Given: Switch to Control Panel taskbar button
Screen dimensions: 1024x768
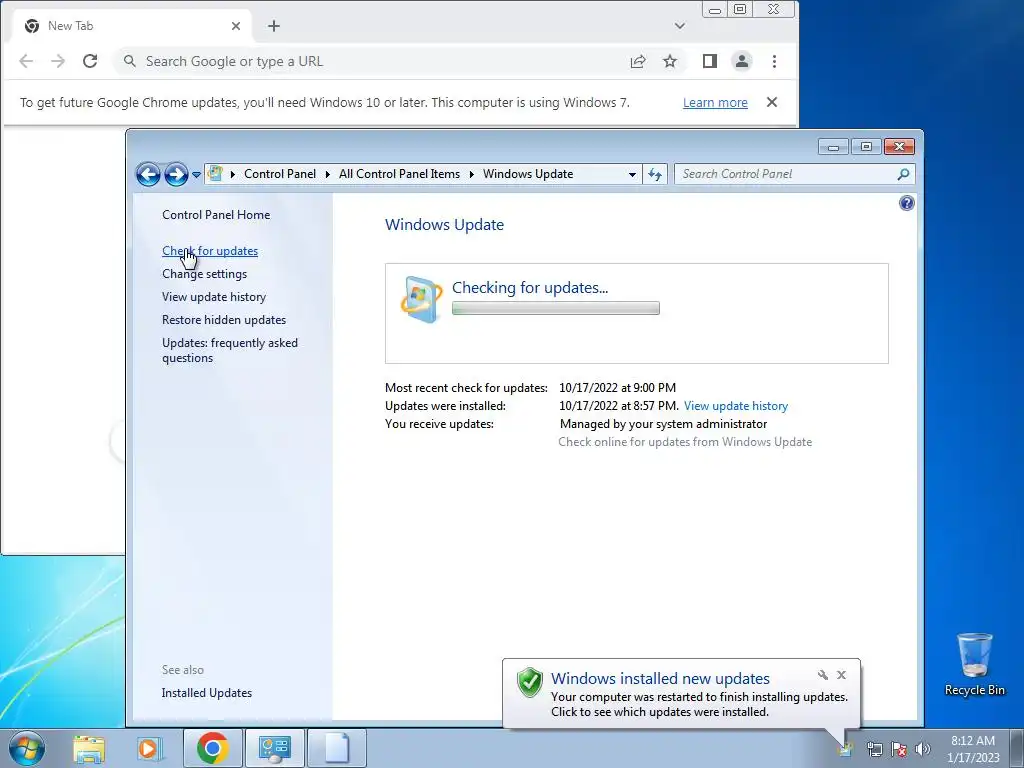Looking at the screenshot, I should point(274,748).
